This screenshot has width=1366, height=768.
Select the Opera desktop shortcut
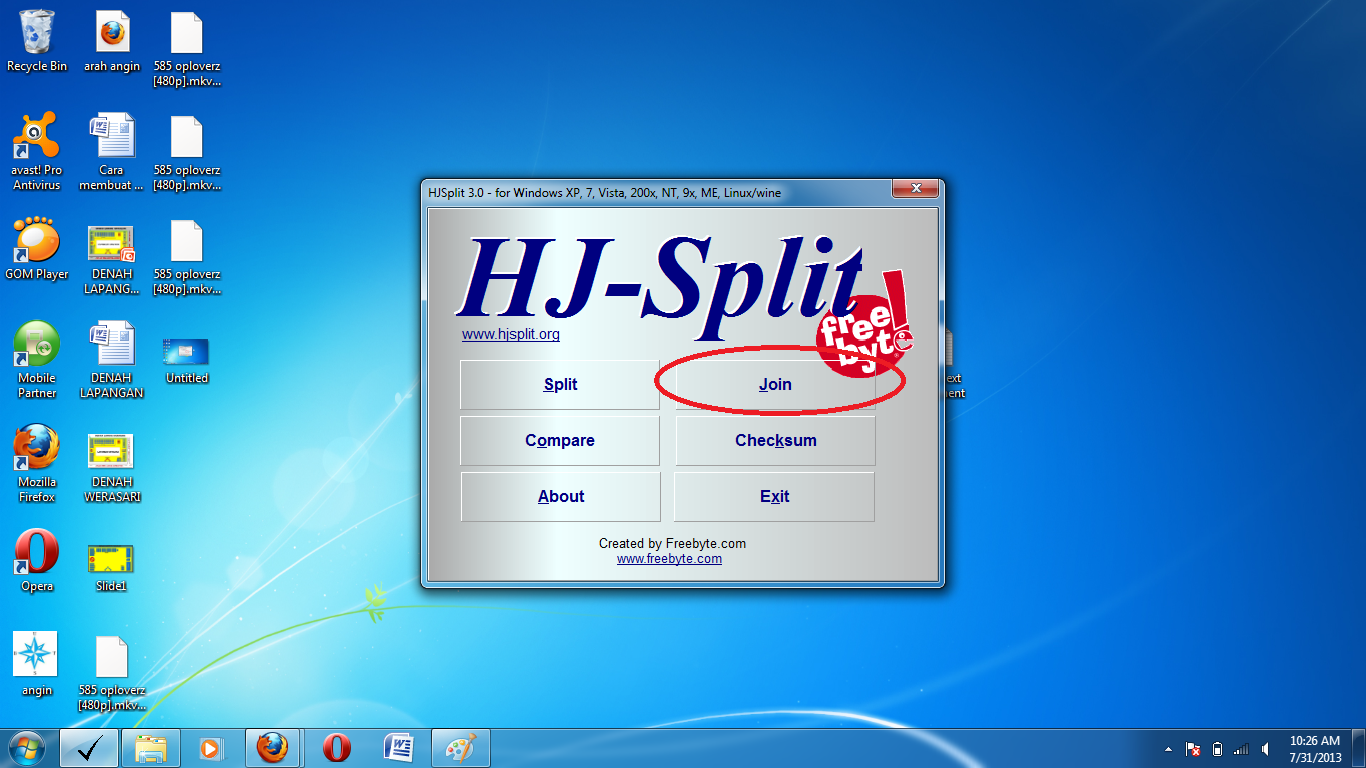(37, 562)
